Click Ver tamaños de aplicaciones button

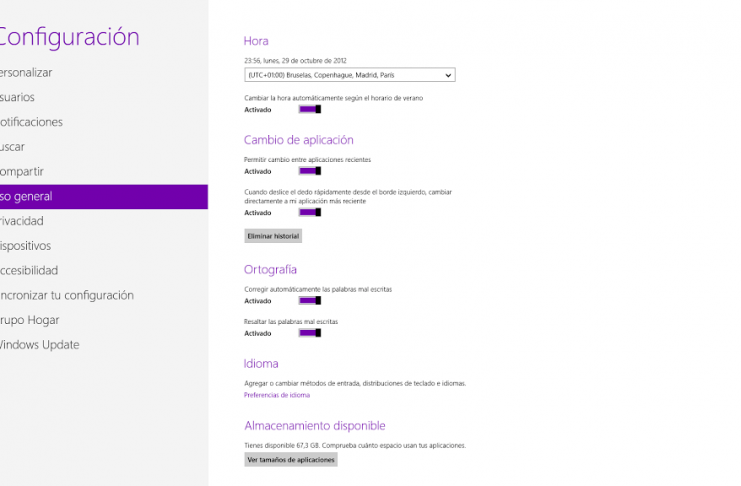pos(291,460)
